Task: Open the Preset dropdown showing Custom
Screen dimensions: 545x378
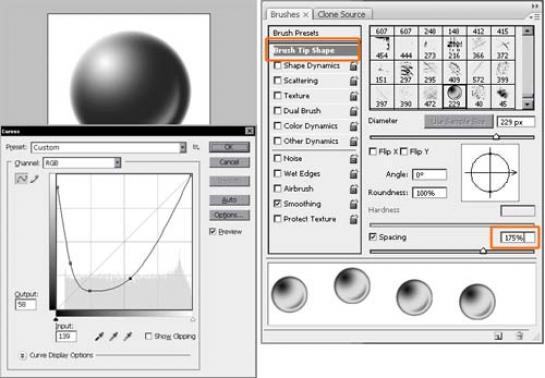Action: (x=108, y=148)
